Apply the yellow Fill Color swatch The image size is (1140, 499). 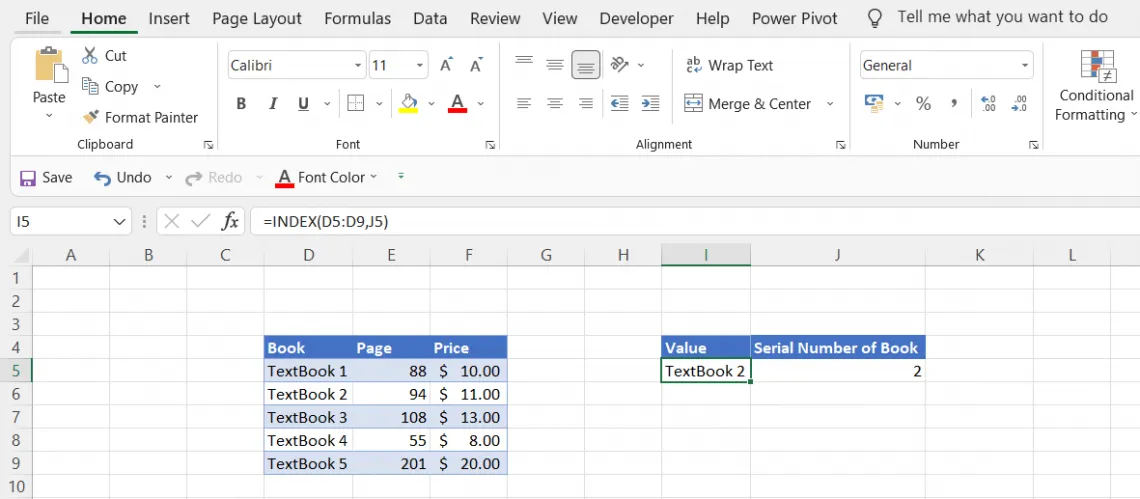coord(408,103)
